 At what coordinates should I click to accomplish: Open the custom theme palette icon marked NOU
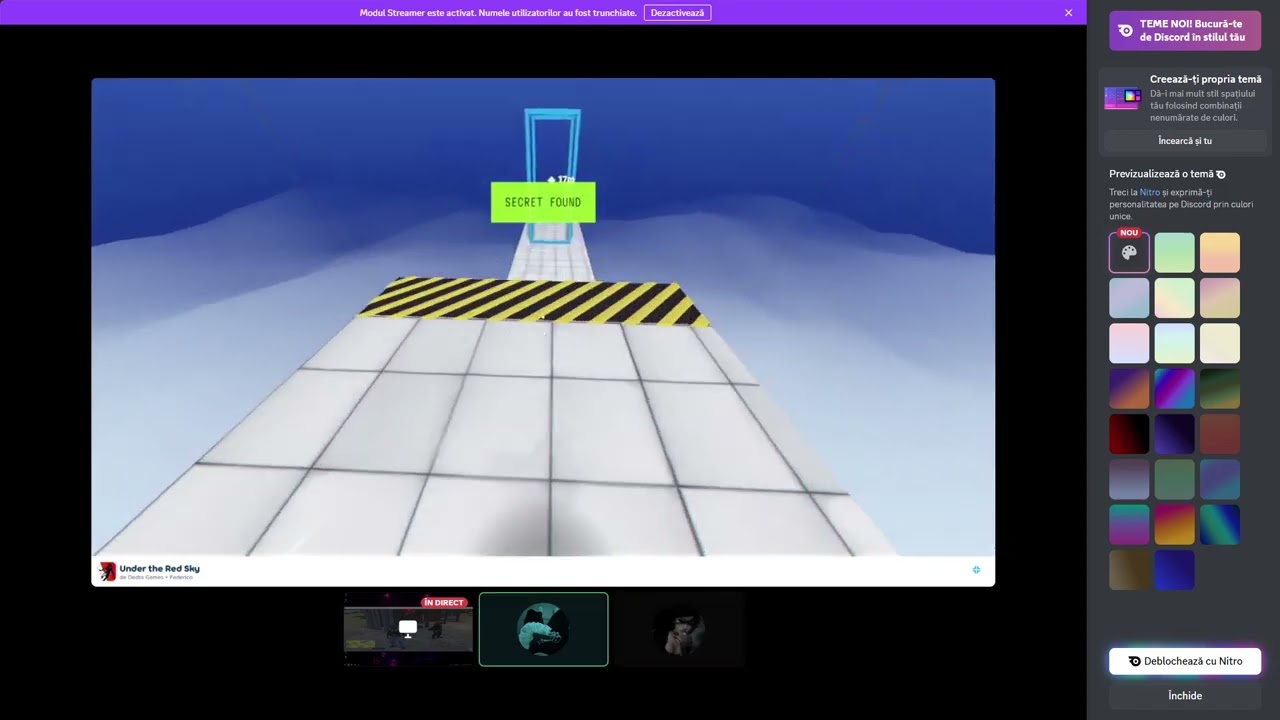pos(1129,253)
